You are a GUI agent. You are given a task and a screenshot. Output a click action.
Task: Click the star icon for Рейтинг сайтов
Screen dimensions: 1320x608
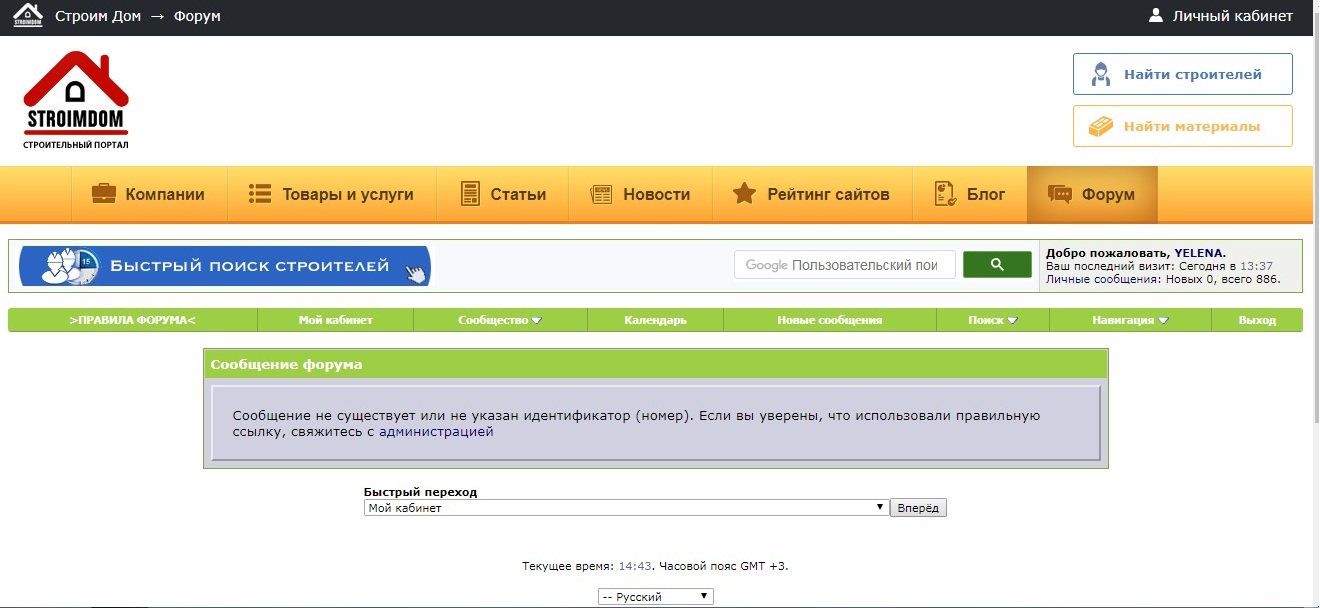click(744, 194)
